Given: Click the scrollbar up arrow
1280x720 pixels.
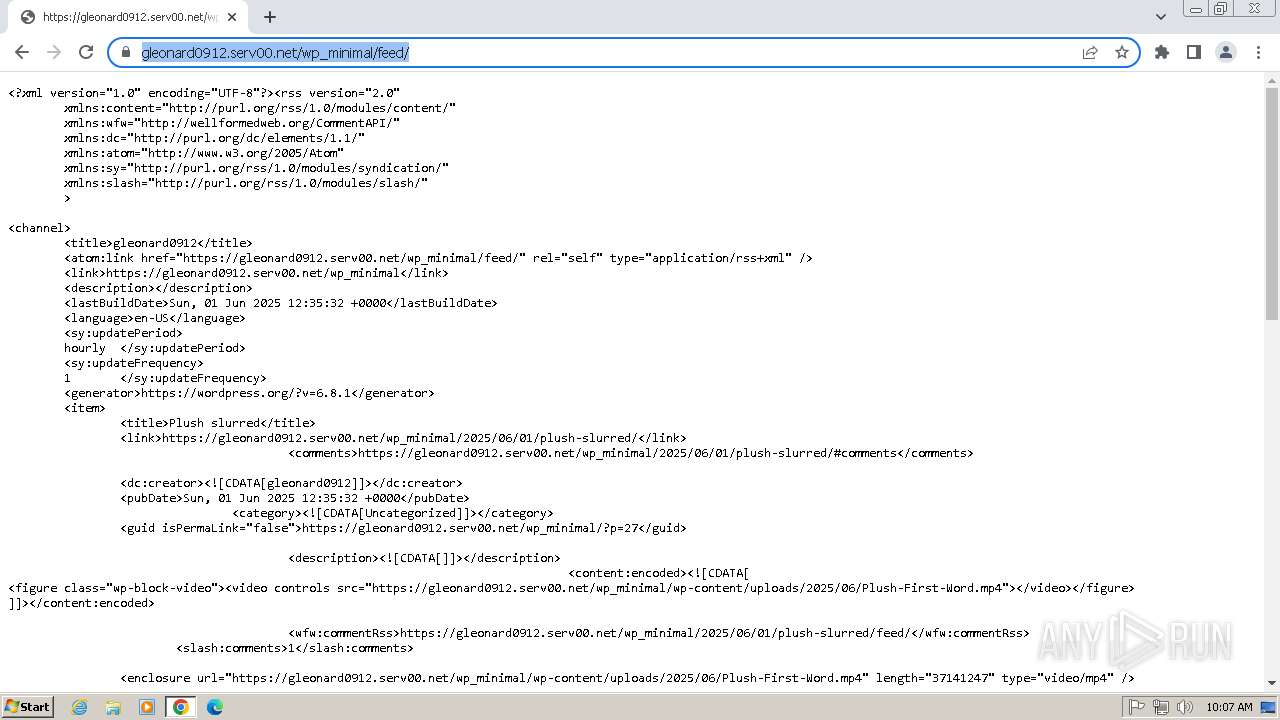Looking at the screenshot, I should (1272, 80).
